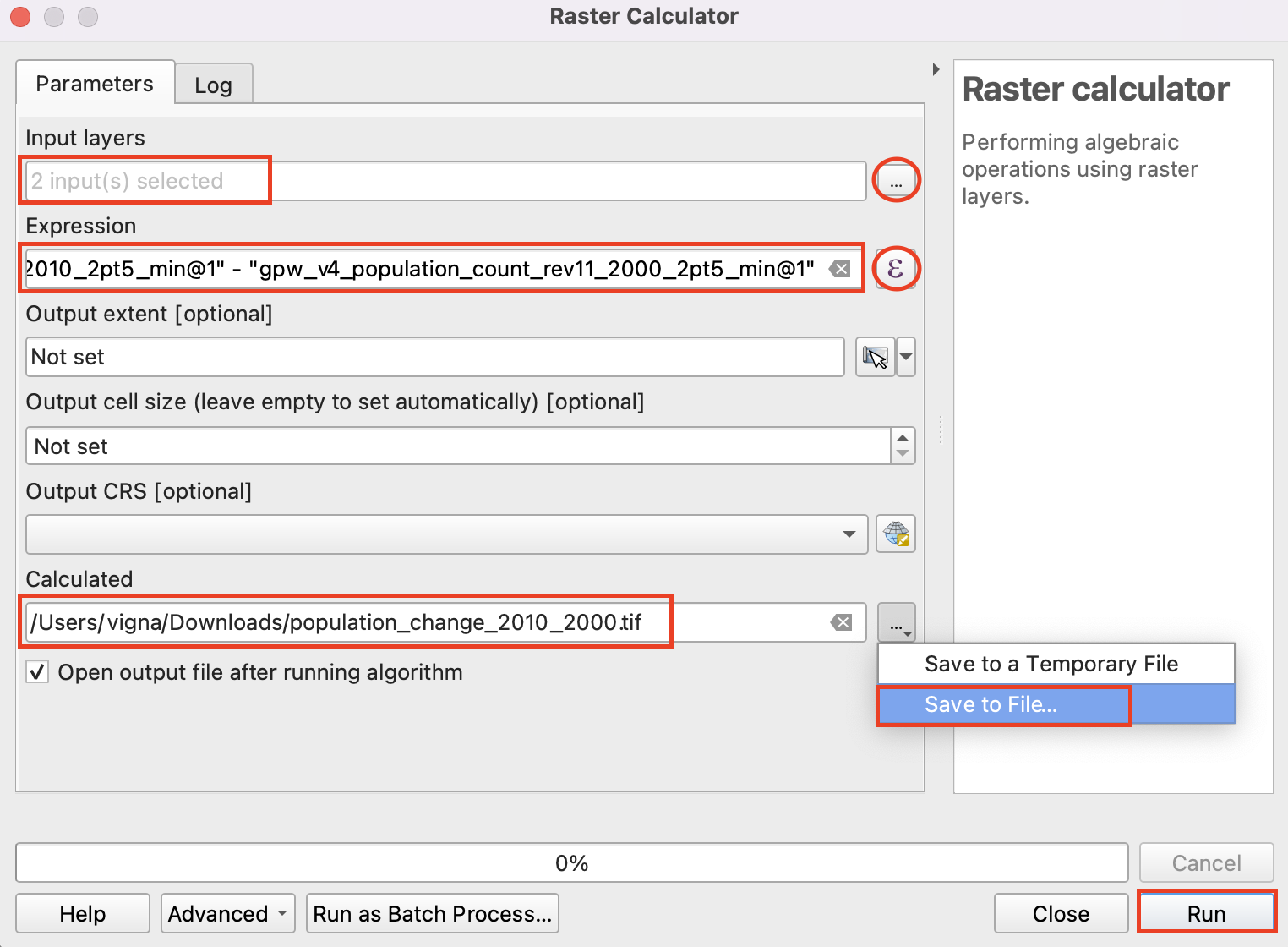The width and height of the screenshot is (1288, 947).
Task: Click the 0% progress bar
Action: 571,863
